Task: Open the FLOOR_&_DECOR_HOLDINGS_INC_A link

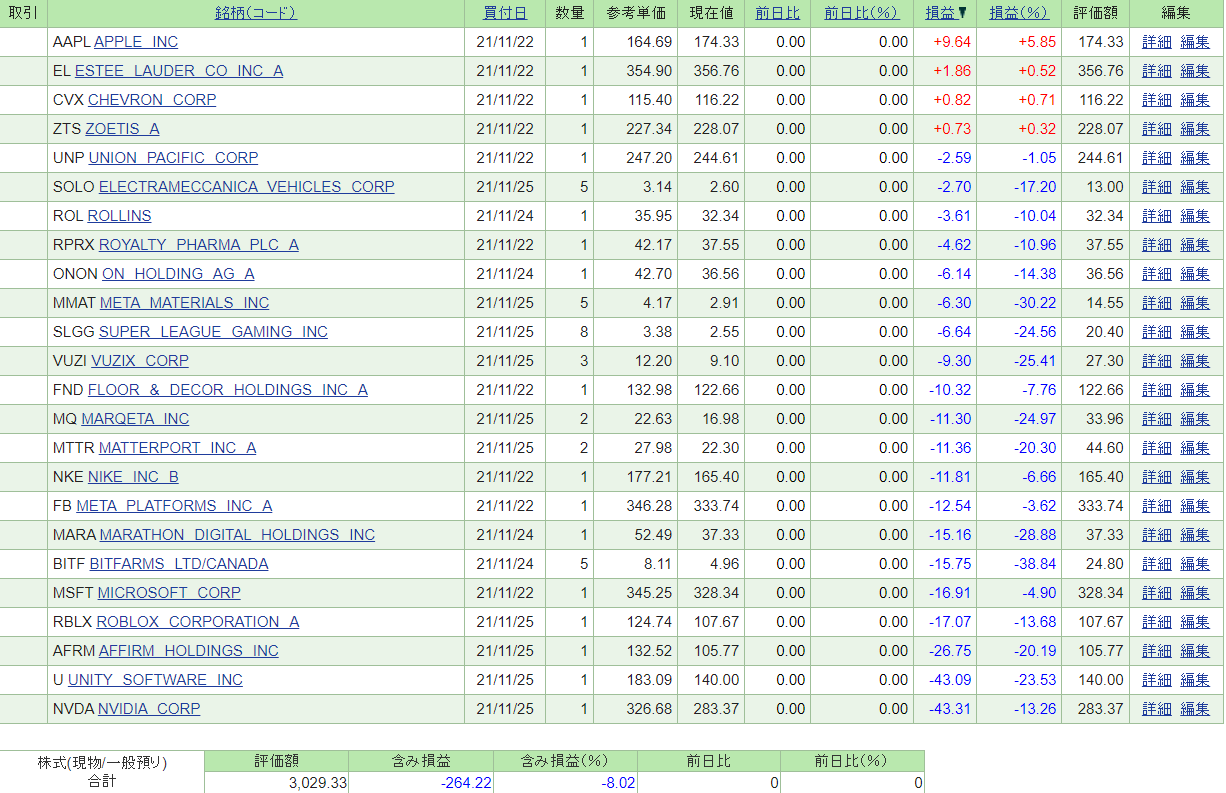Action: [228, 390]
